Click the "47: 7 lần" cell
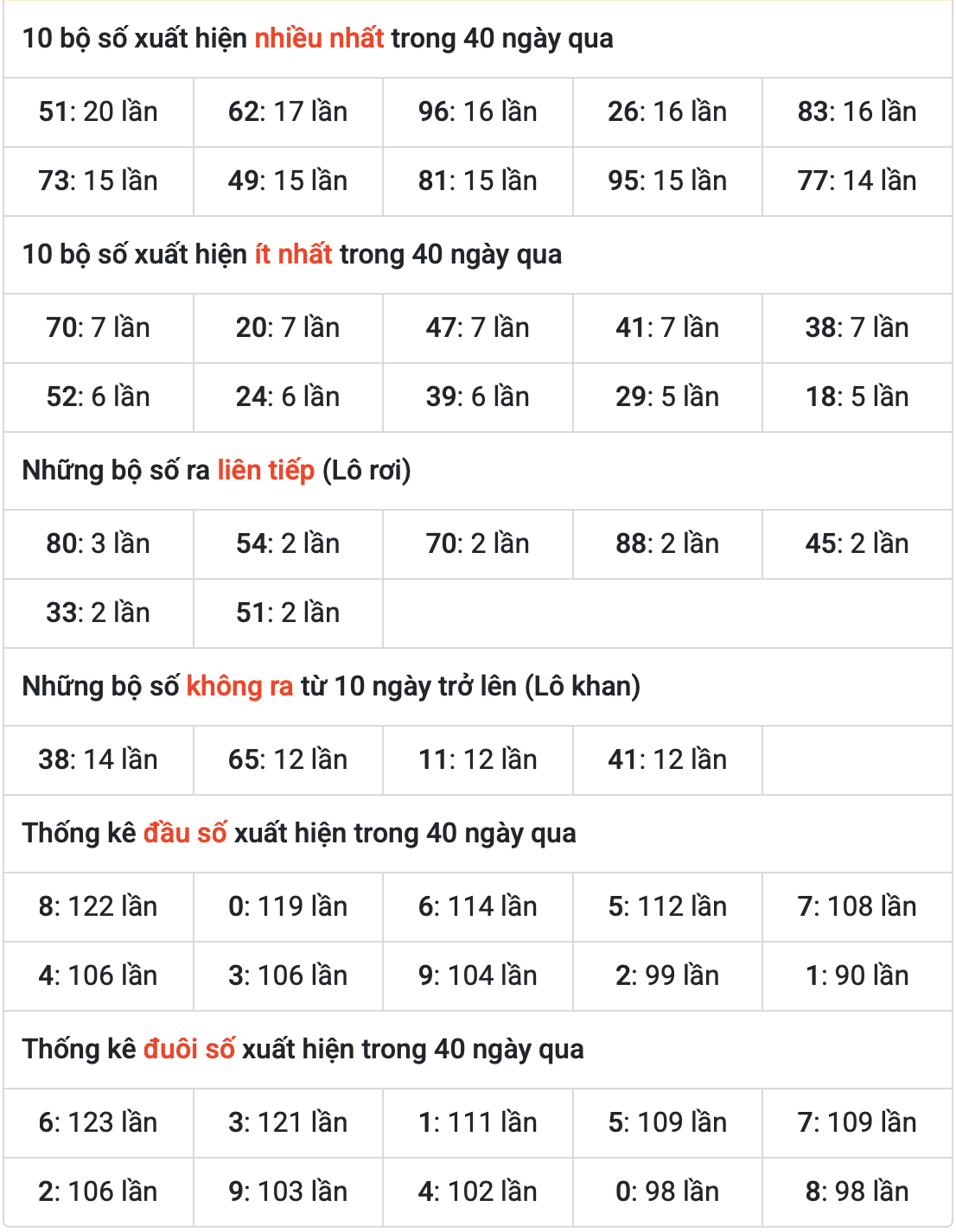The width and height of the screenshot is (956, 1232). pos(477,328)
